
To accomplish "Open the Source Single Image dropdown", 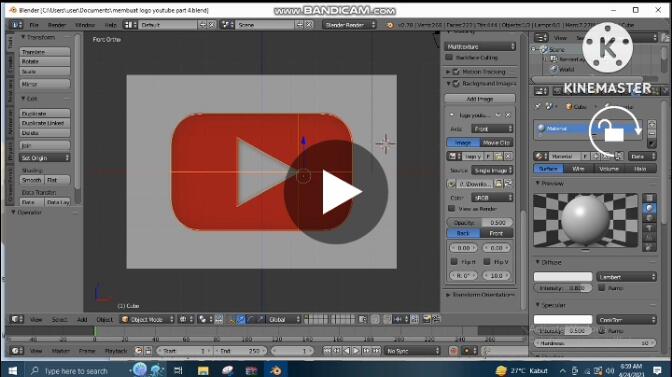I will 492,171.
